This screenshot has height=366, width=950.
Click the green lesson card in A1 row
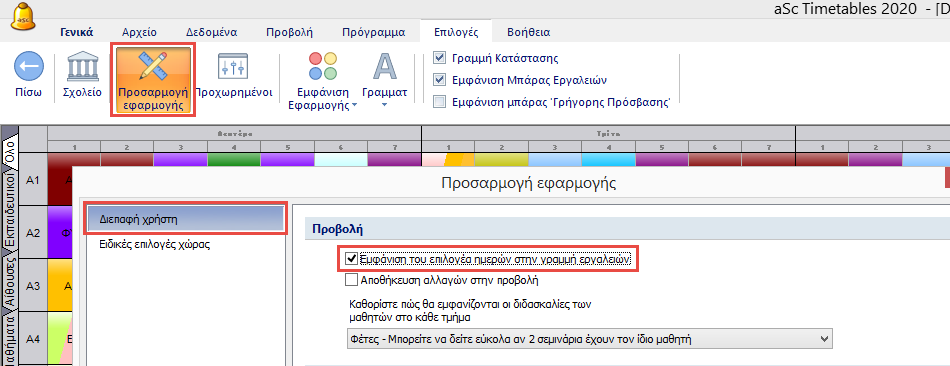(234, 160)
